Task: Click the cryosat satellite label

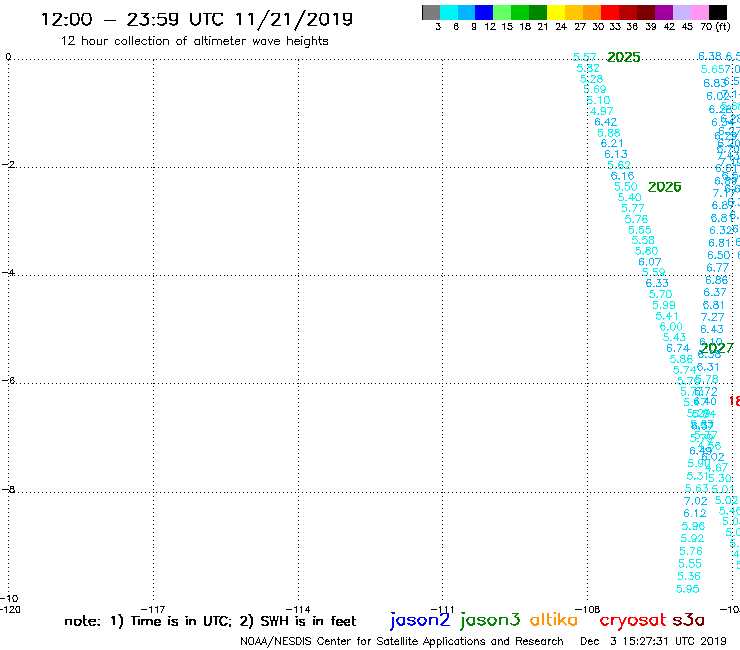Action: (633, 620)
